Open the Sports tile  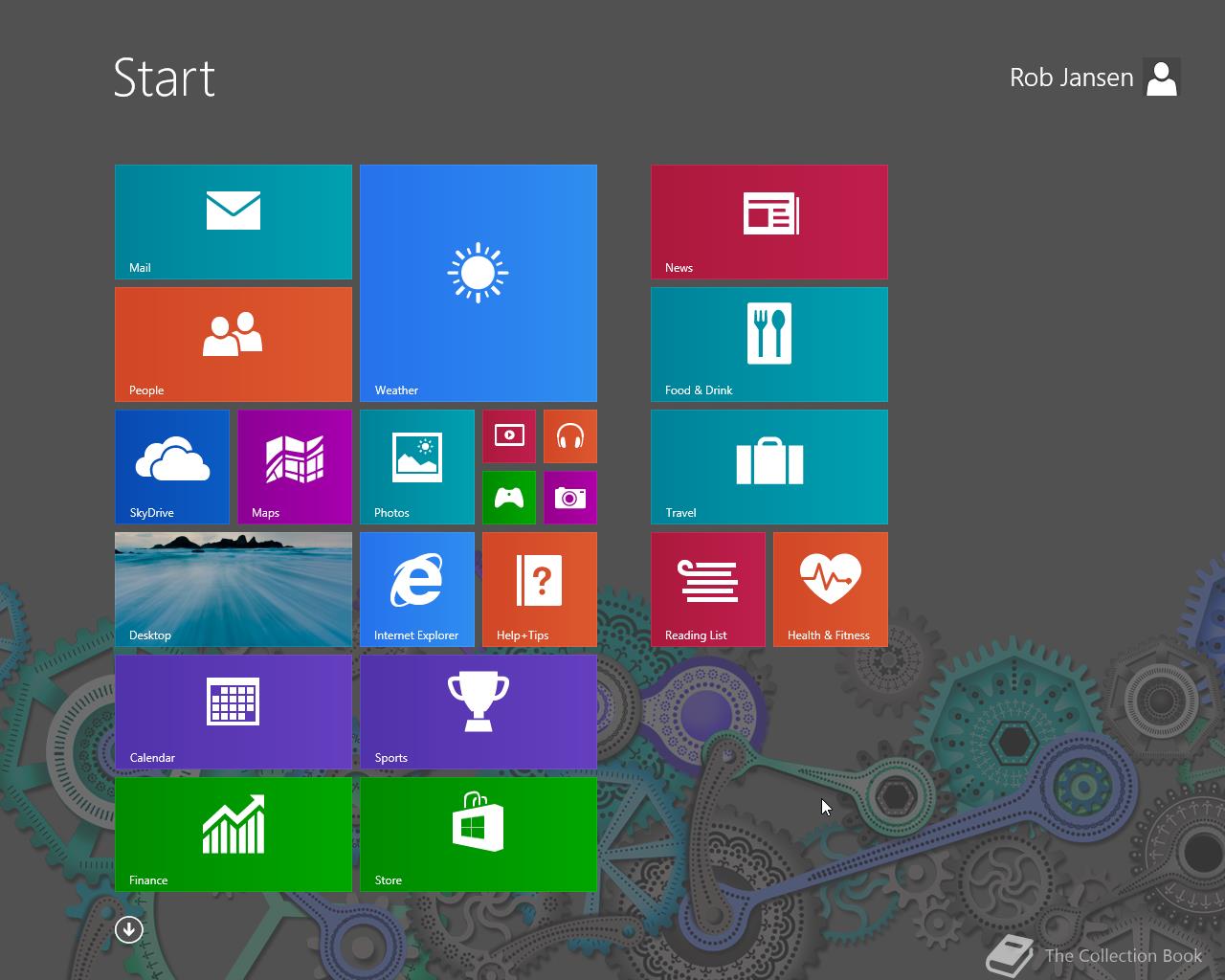[479, 712]
